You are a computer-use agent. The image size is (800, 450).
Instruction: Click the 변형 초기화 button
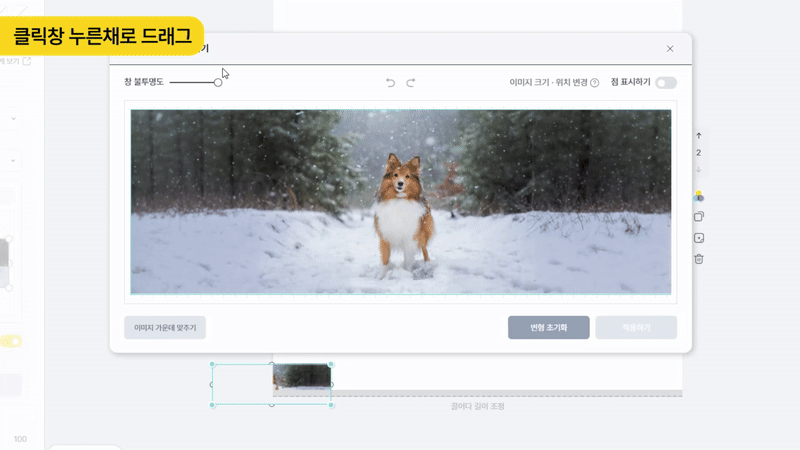[x=548, y=328]
